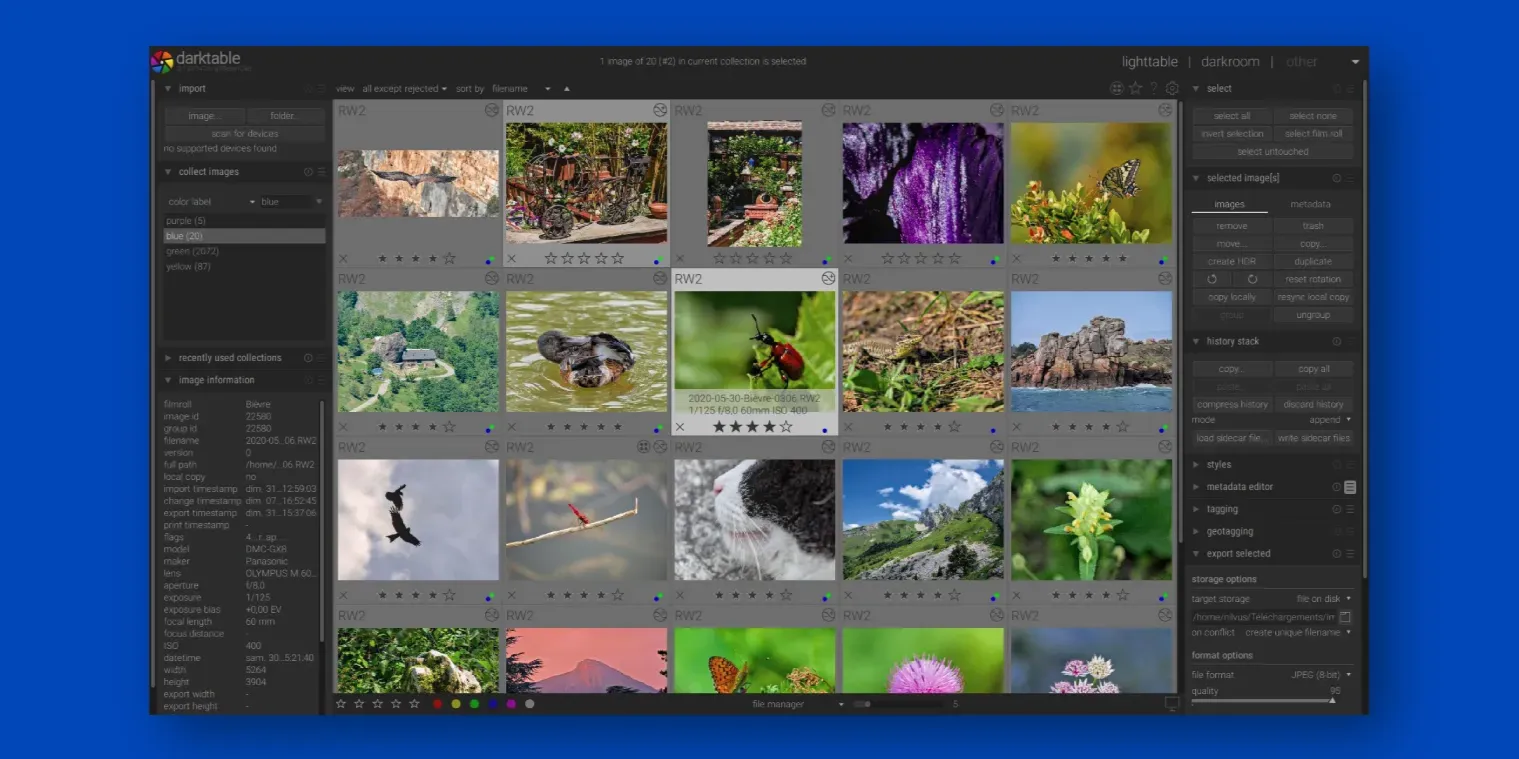Reject the ladybug image with the X
This screenshot has width=1519, height=759.
point(680,427)
